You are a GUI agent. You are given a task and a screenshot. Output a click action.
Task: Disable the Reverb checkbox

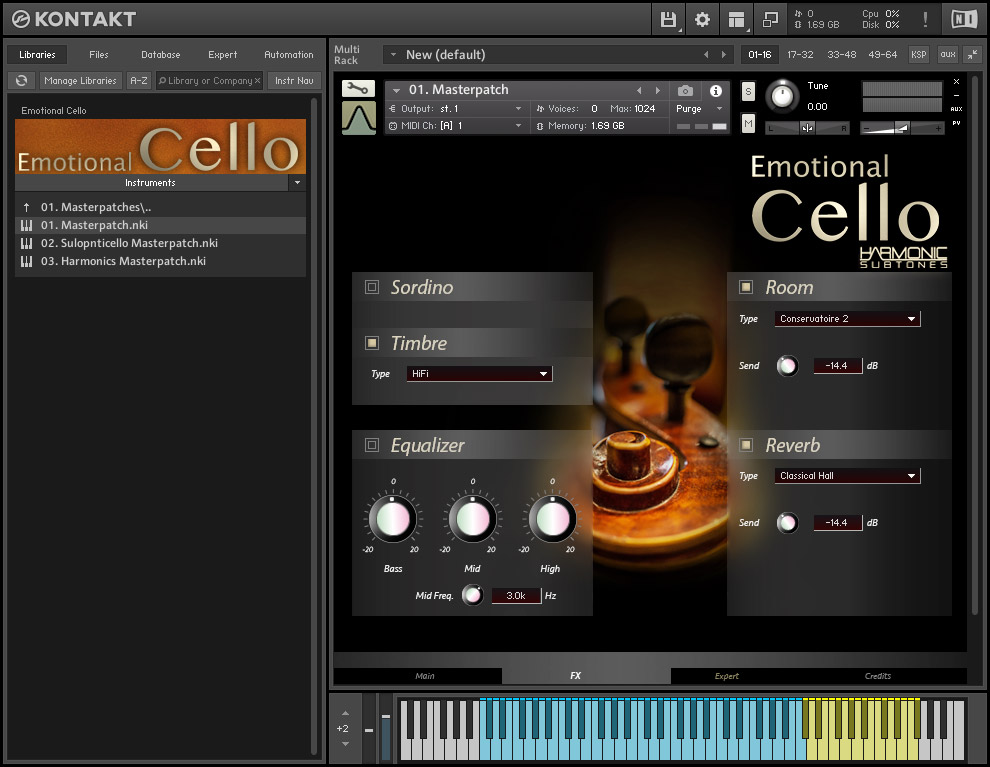(x=746, y=446)
